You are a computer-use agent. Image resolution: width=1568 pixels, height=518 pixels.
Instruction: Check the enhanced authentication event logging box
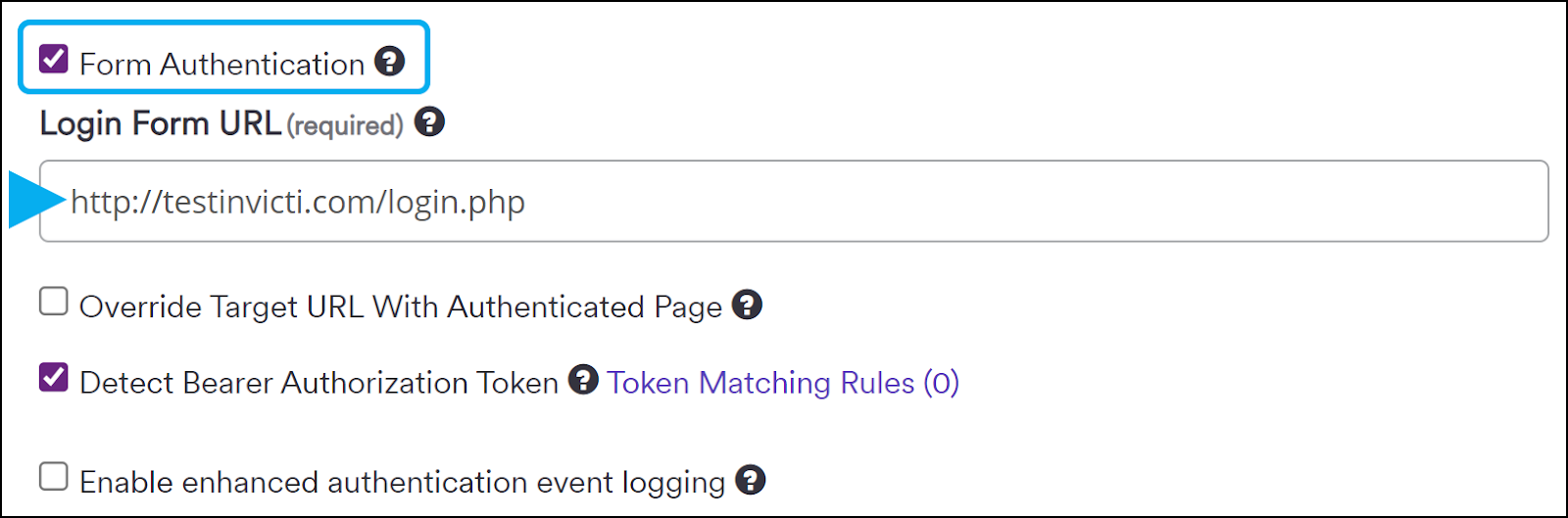(x=54, y=477)
